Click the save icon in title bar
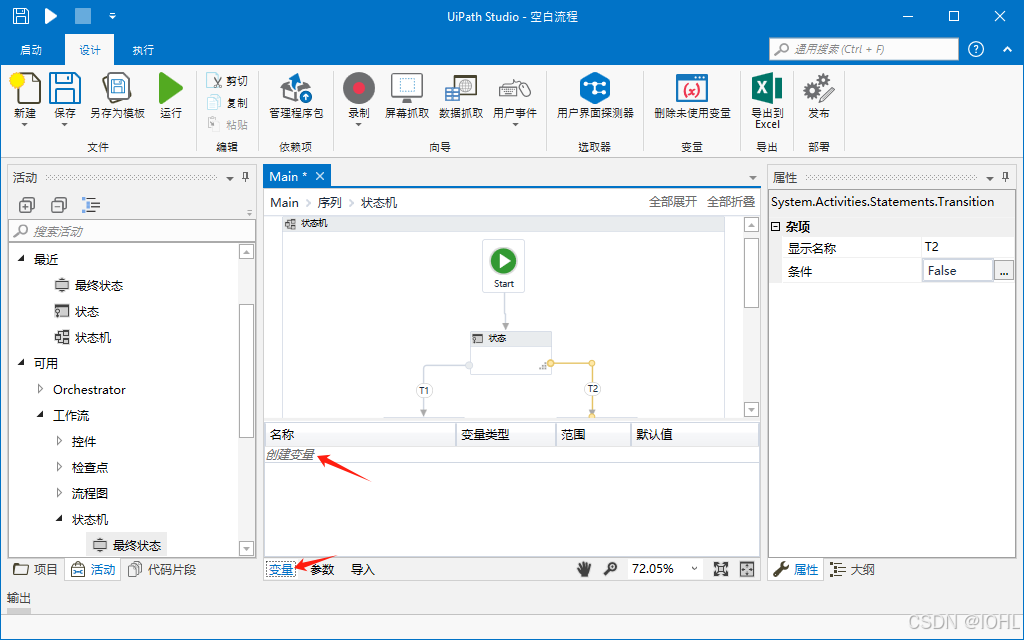The width and height of the screenshot is (1024, 640). (21, 16)
